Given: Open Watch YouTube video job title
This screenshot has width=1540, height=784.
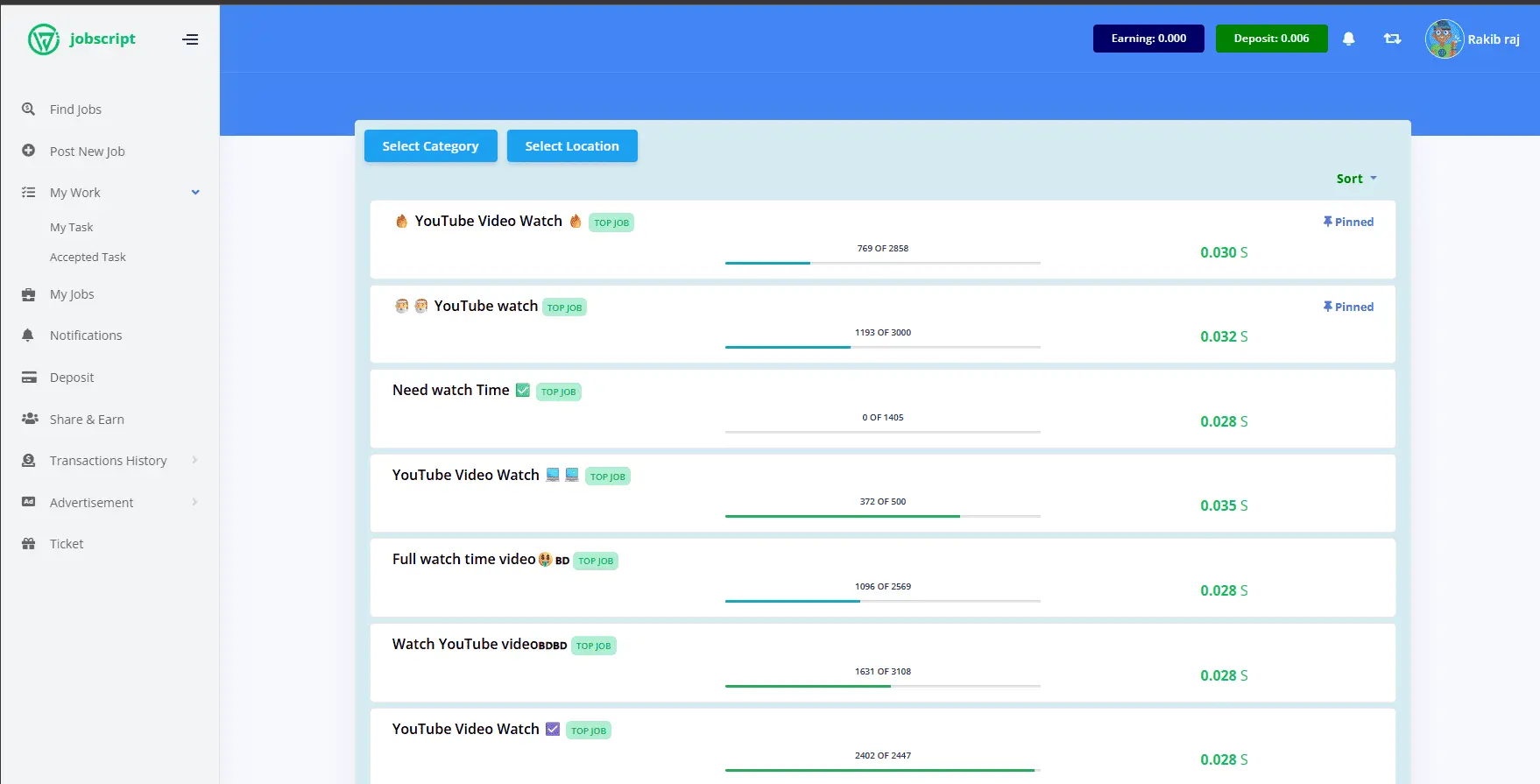Looking at the screenshot, I should tap(479, 644).
